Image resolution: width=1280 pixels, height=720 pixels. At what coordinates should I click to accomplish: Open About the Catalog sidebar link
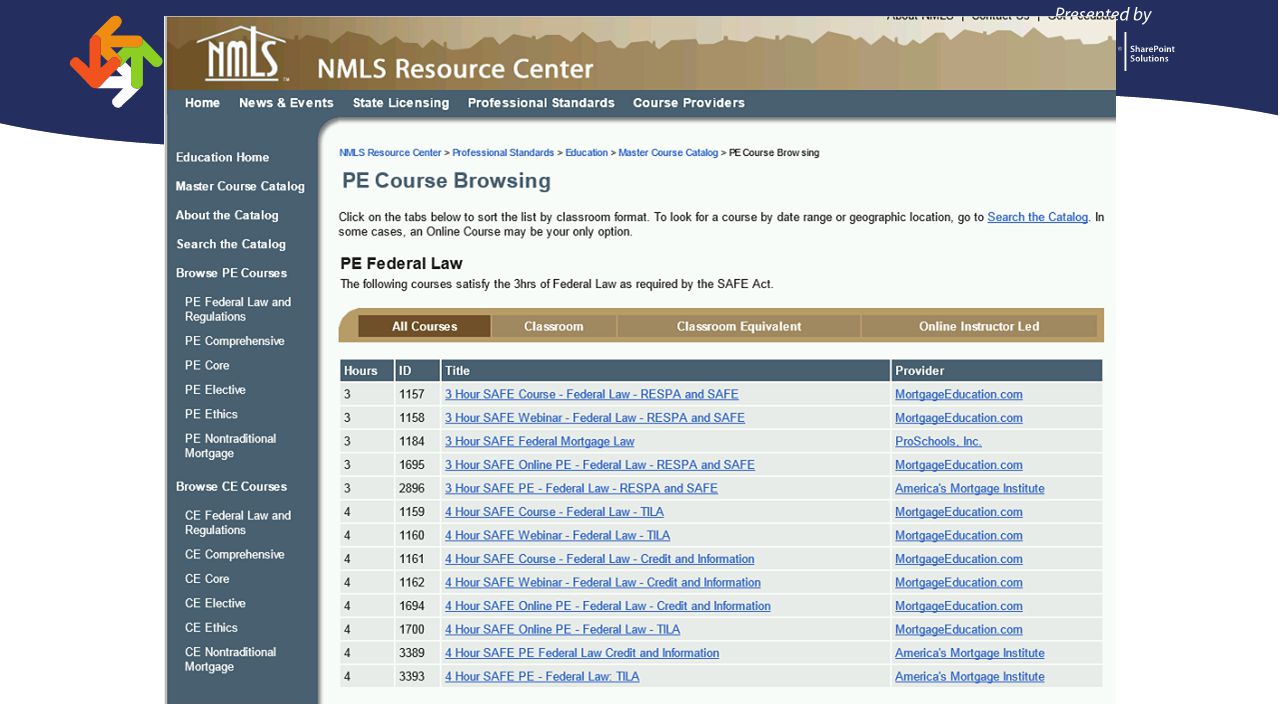(x=227, y=215)
